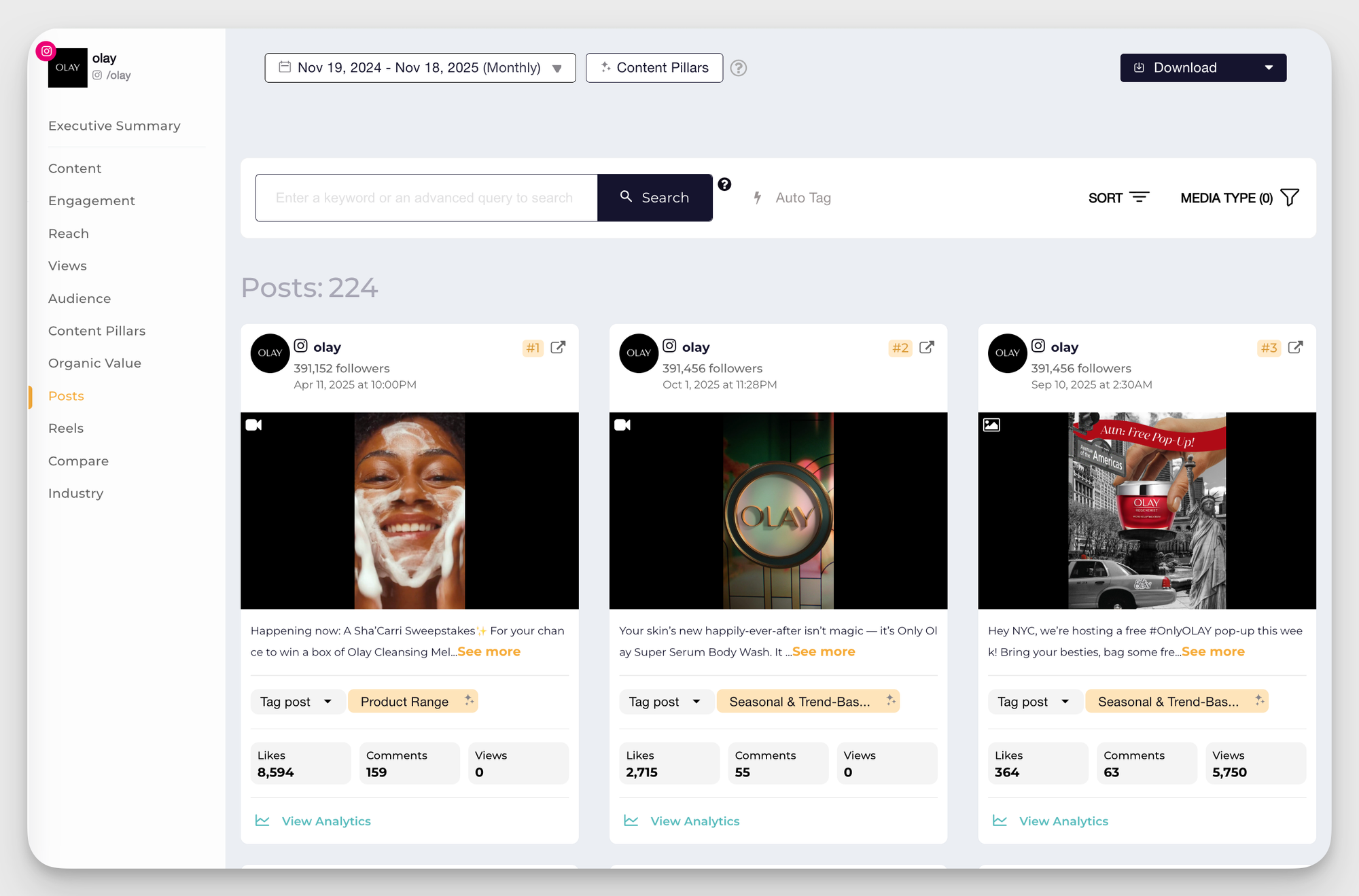This screenshot has width=1359, height=896.
Task: Click the Search button
Action: tap(654, 198)
